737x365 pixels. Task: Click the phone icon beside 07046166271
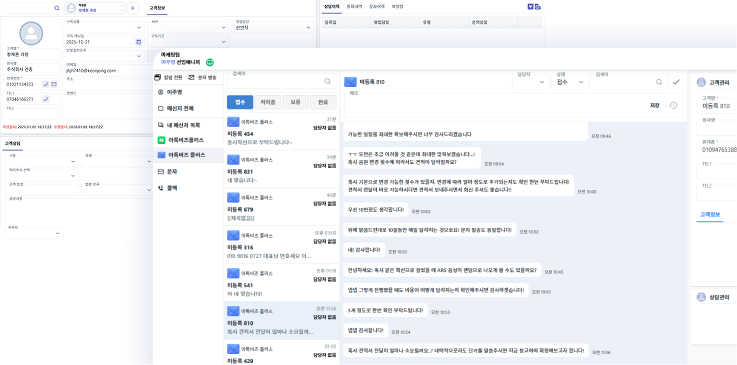click(x=46, y=99)
